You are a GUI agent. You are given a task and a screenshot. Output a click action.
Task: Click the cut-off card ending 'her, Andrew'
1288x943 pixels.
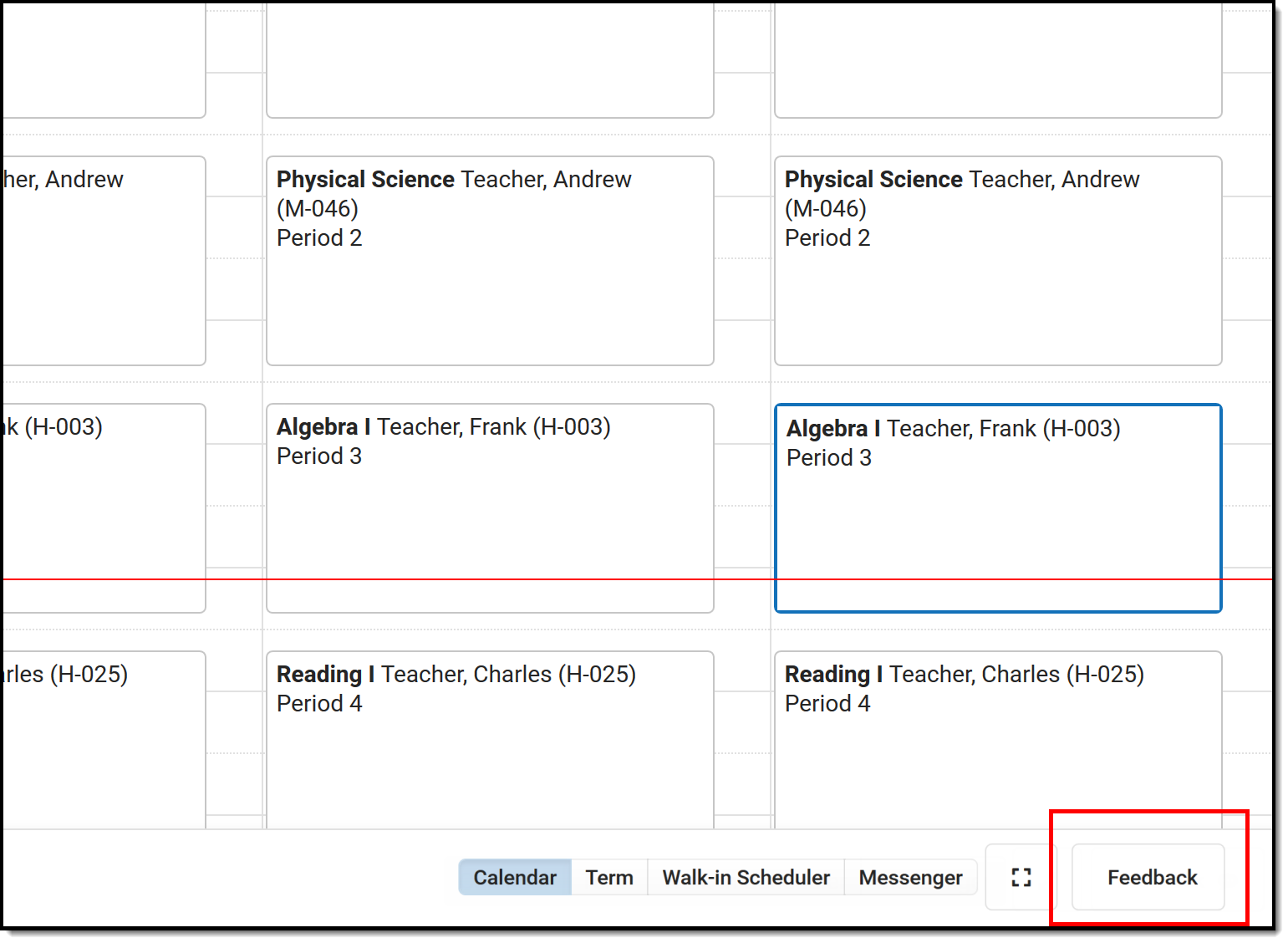coord(104,261)
